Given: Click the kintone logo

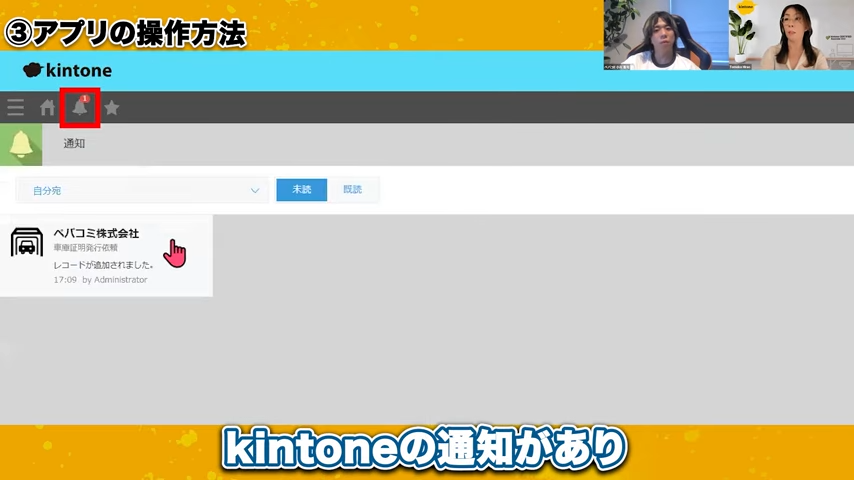Looking at the screenshot, I should [68, 70].
